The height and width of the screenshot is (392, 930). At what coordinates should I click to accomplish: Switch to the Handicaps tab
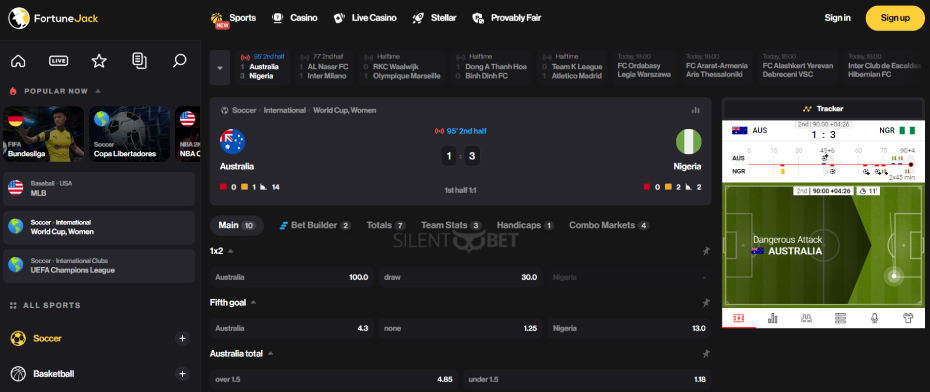525,225
